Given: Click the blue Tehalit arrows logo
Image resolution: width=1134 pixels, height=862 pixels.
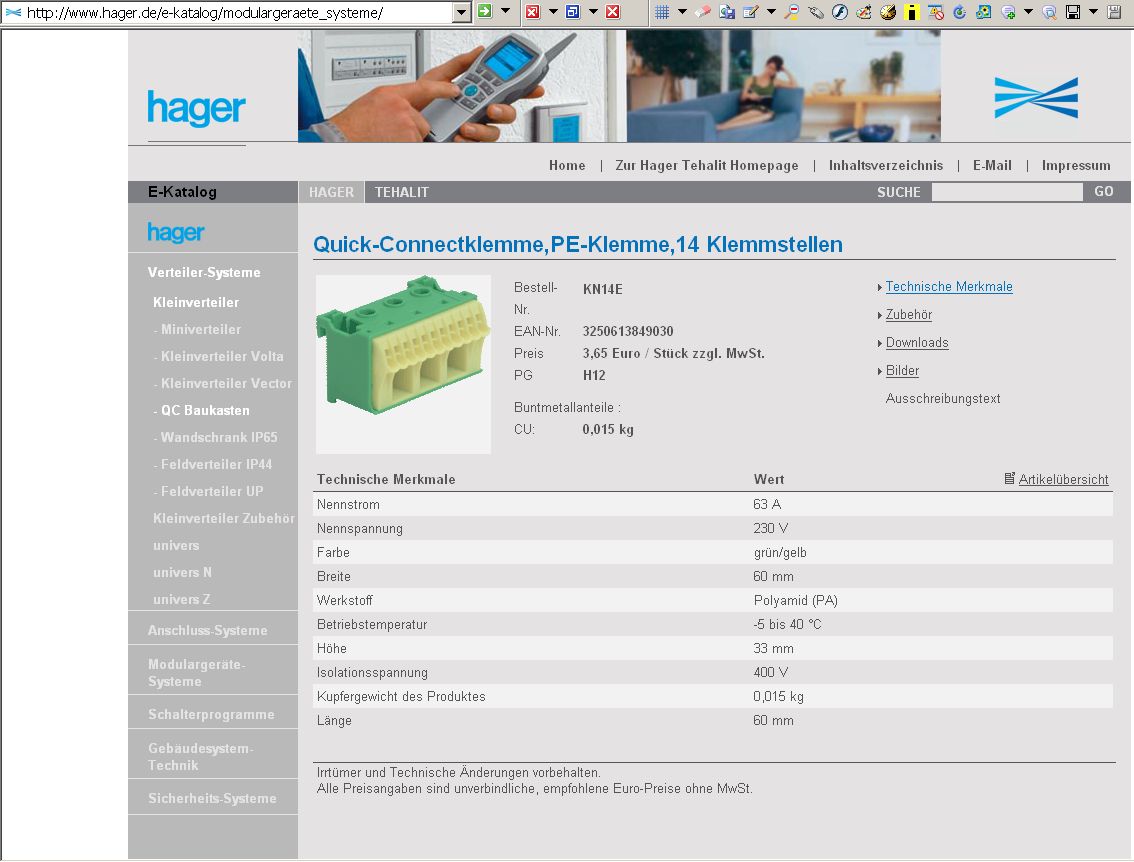Looking at the screenshot, I should [1036, 98].
